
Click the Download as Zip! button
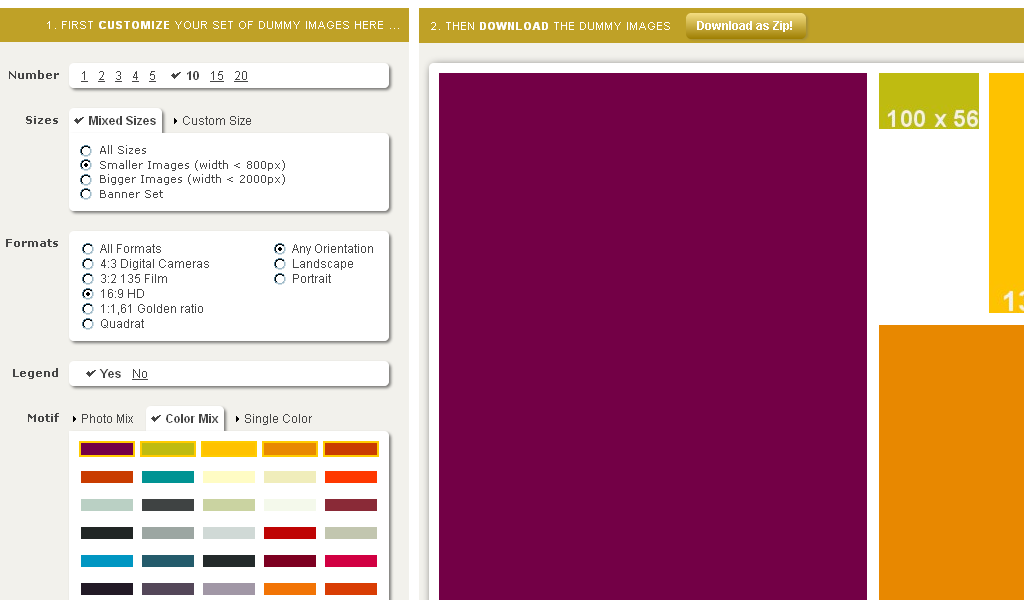pos(745,26)
